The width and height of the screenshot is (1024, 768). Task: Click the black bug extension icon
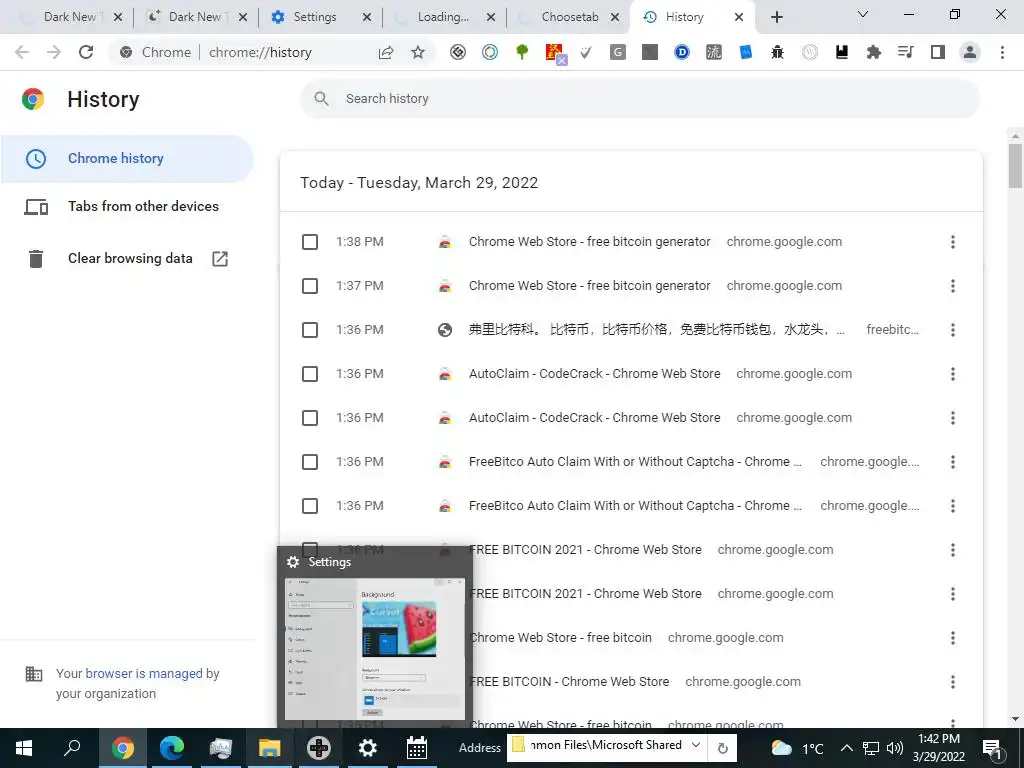click(x=777, y=52)
